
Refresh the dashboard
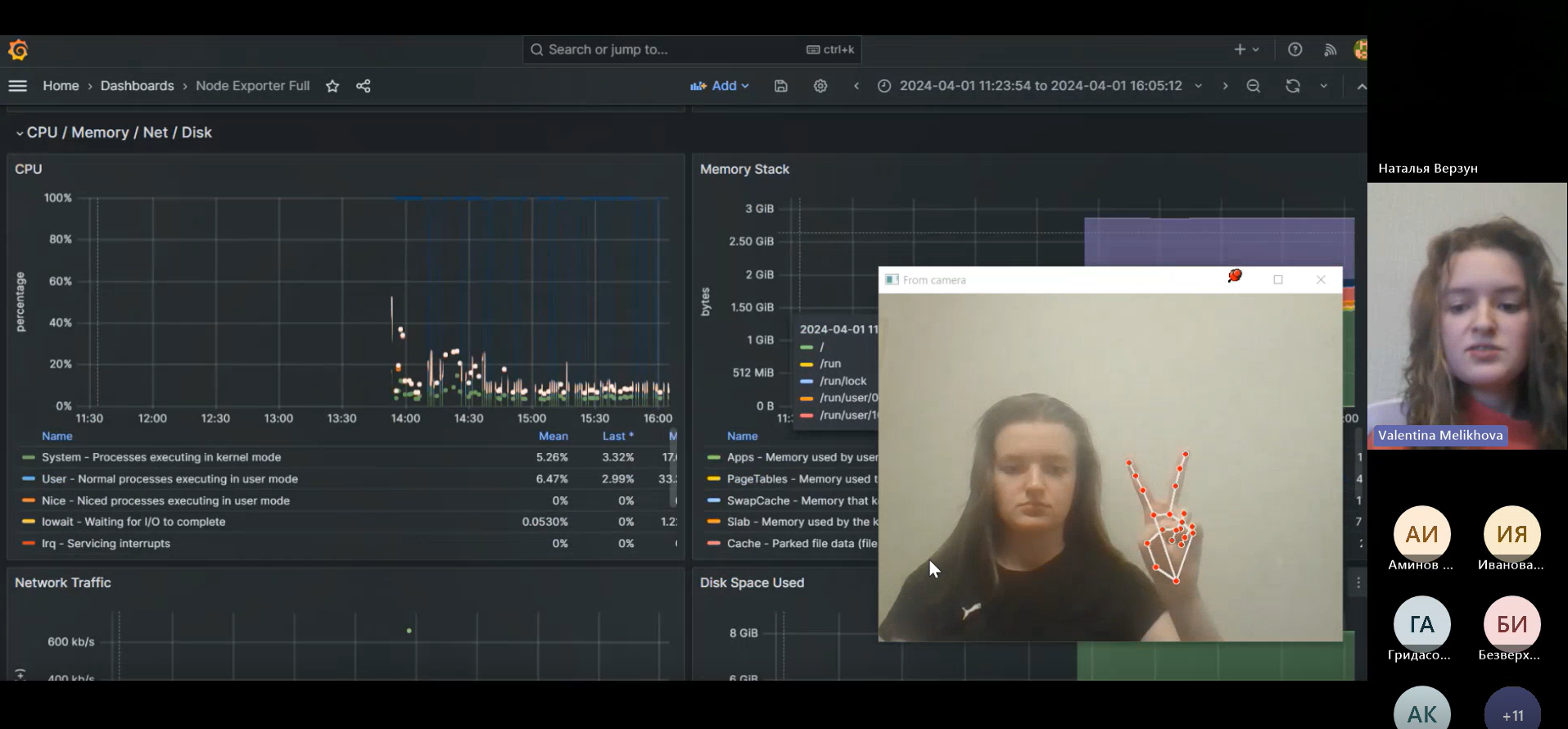(1293, 86)
